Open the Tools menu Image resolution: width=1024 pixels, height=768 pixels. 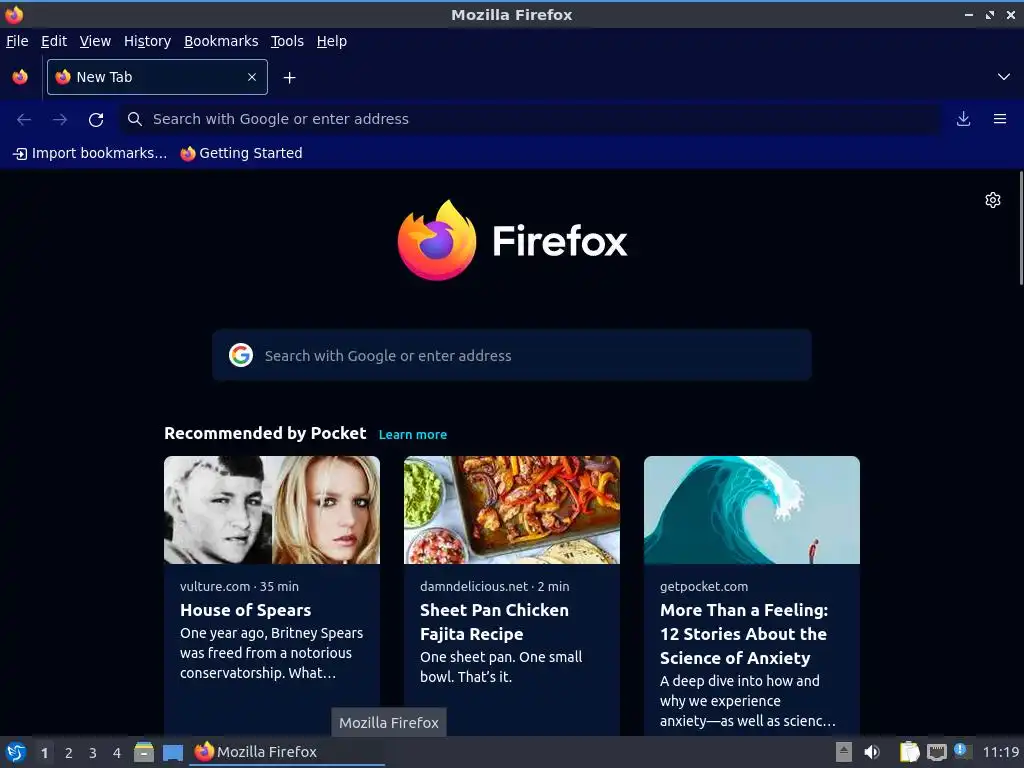coord(287,41)
